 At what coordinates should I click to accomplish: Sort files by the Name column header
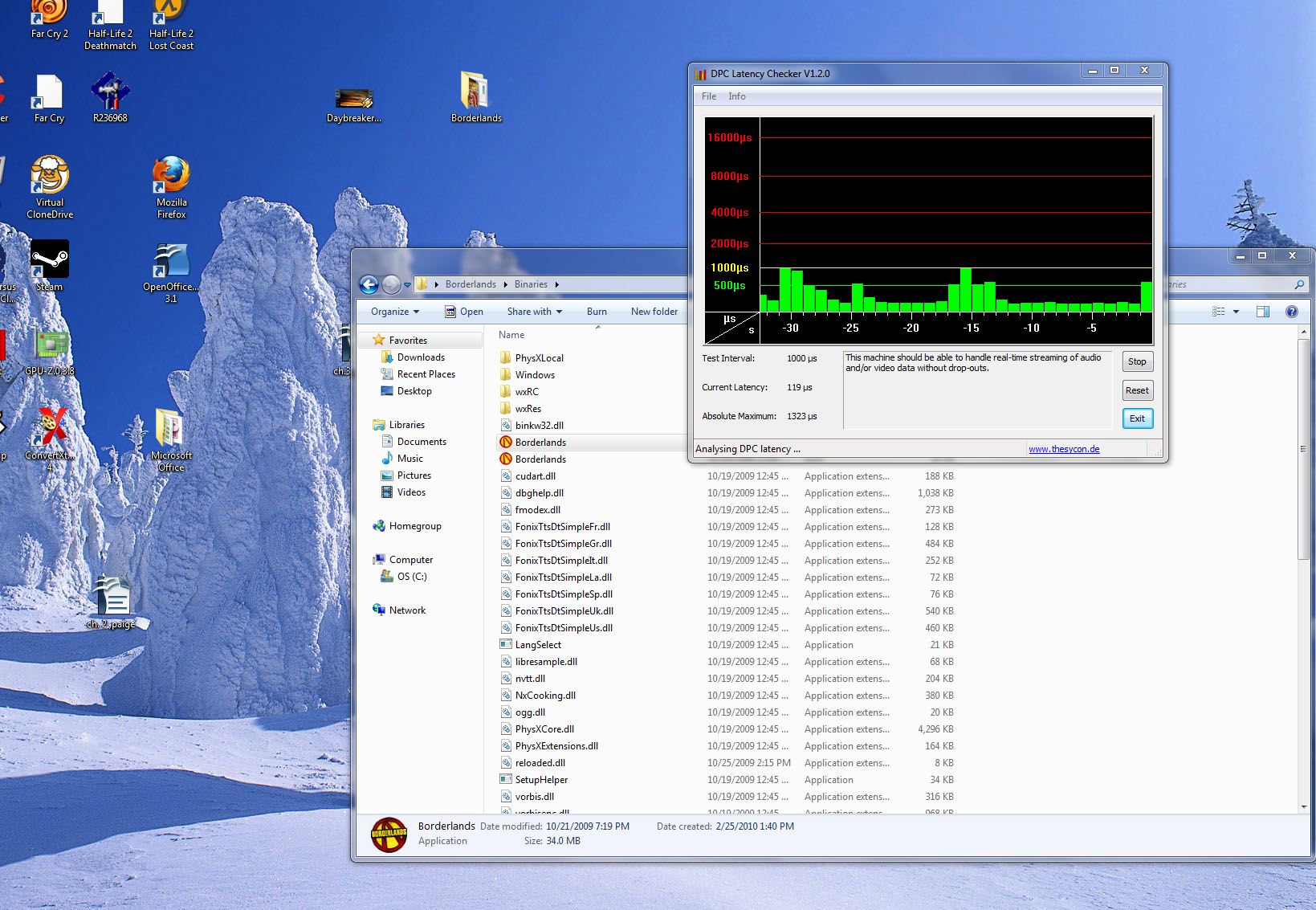click(x=511, y=335)
